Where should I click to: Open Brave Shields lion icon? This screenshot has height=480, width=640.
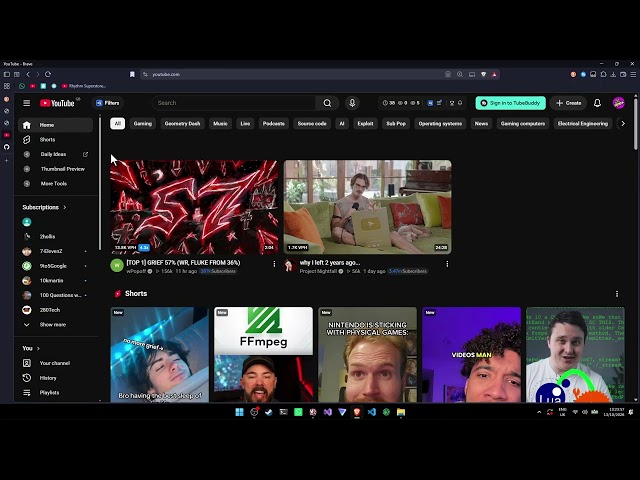(483, 74)
